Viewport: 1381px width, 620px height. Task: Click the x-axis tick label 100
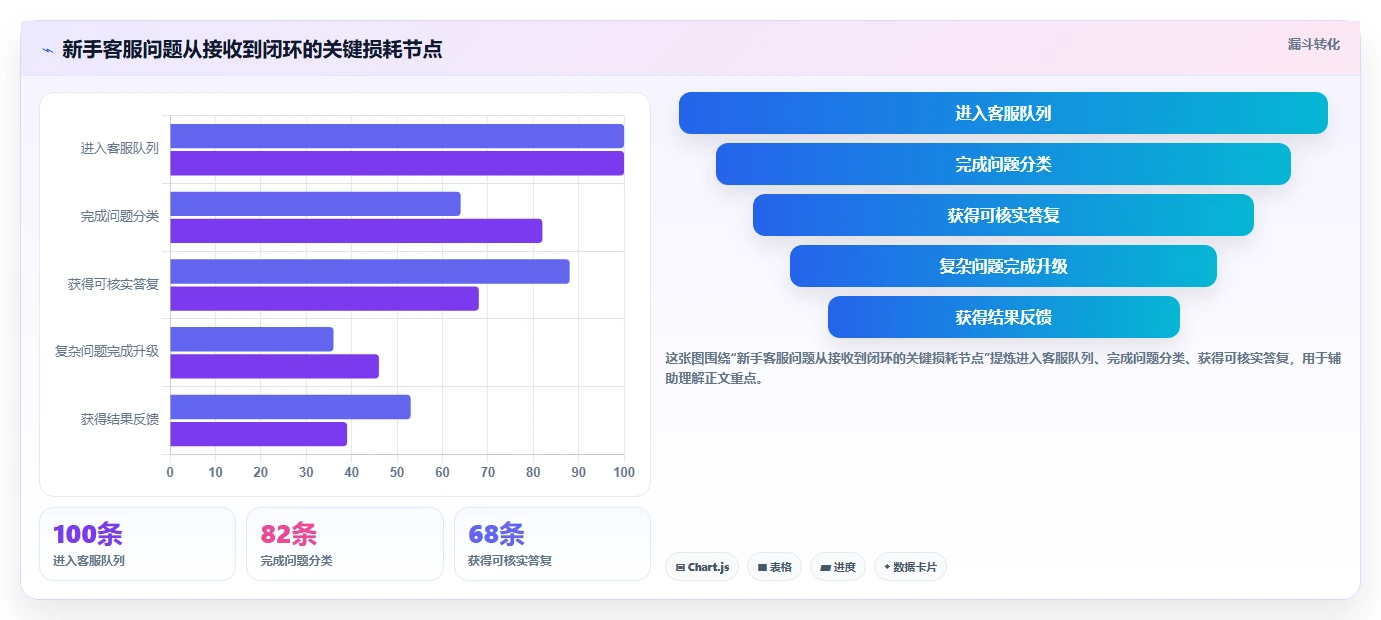[x=624, y=472]
